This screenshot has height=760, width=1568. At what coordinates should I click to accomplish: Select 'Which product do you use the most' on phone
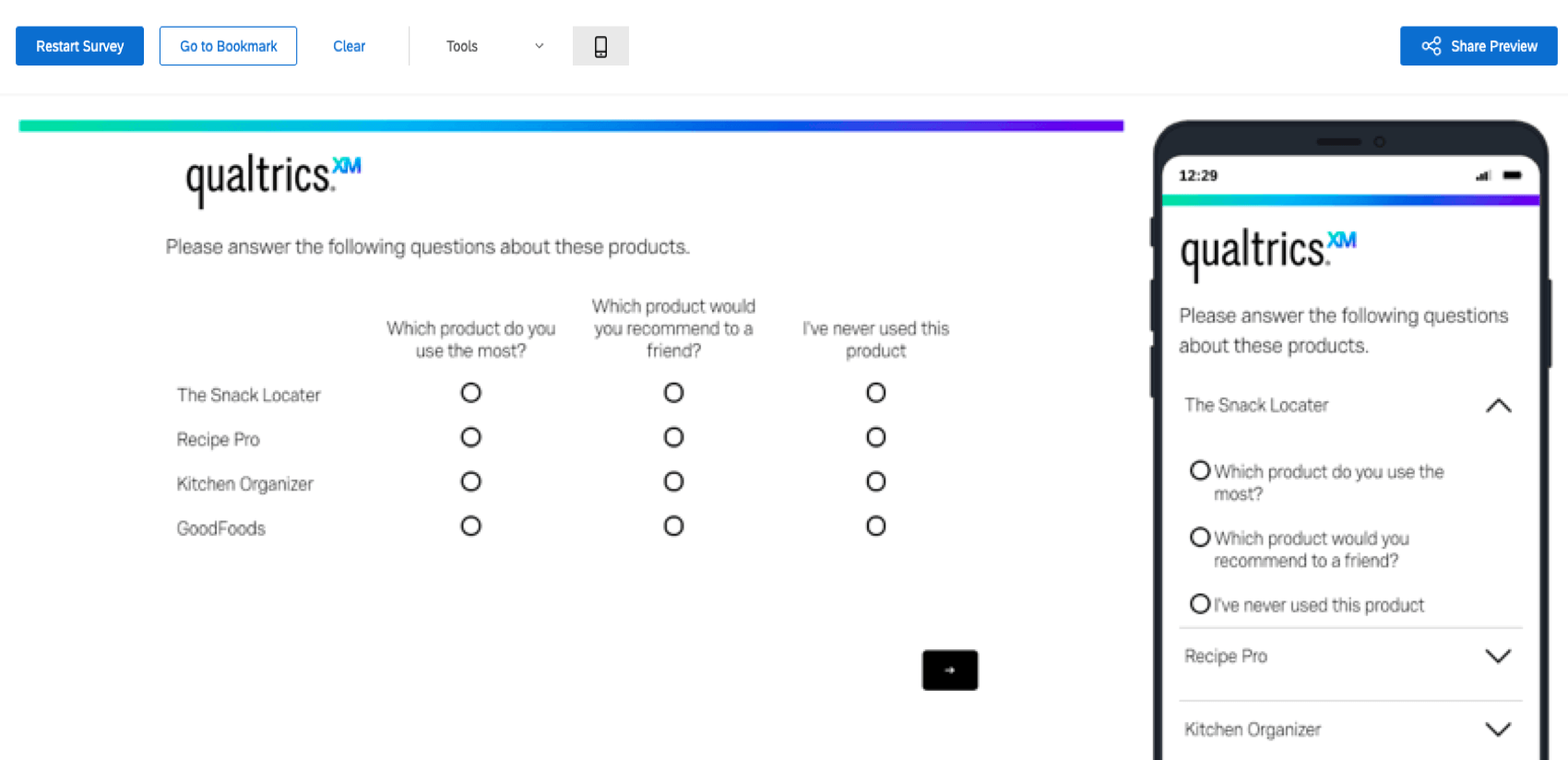[1199, 469]
